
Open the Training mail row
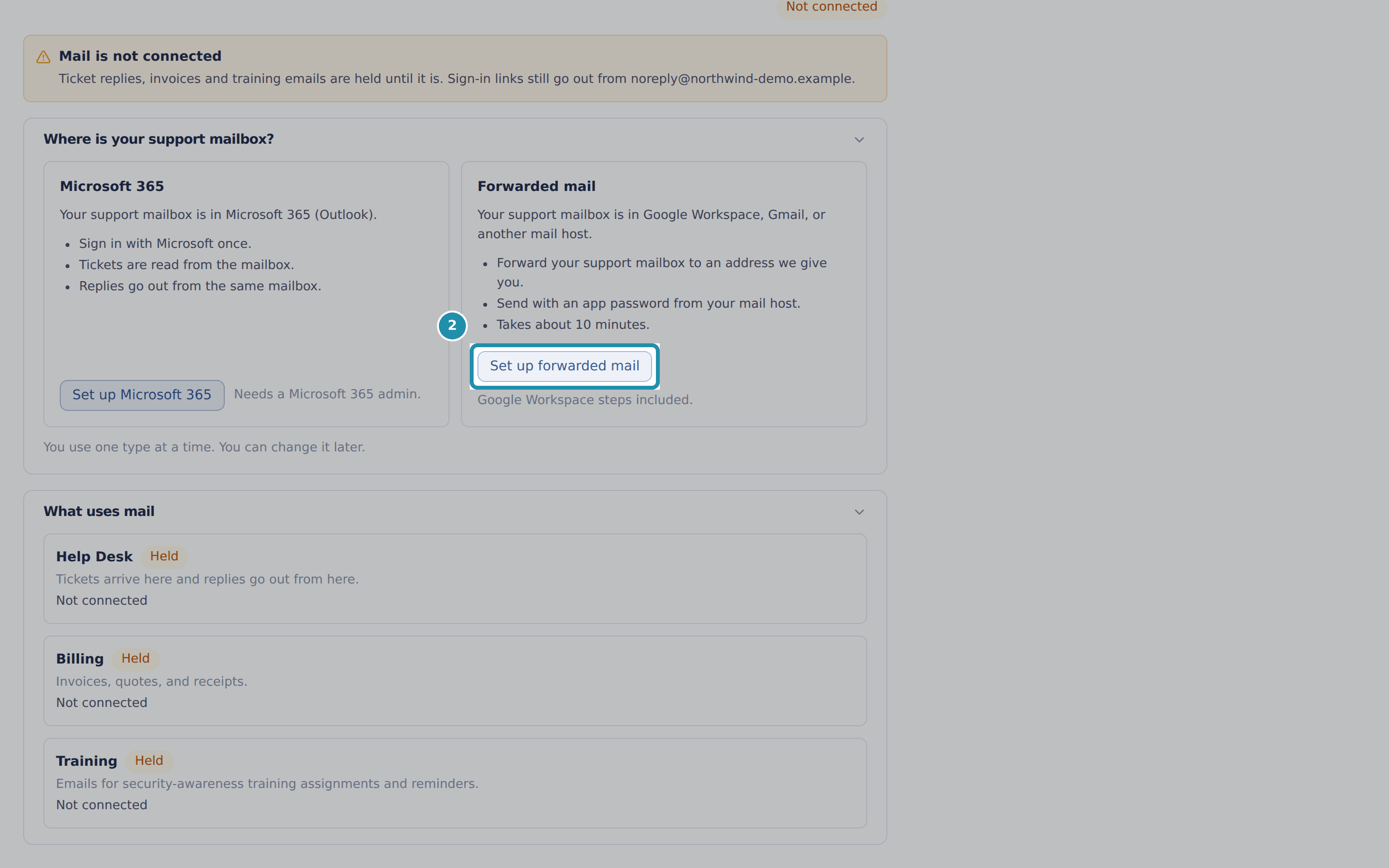455,783
